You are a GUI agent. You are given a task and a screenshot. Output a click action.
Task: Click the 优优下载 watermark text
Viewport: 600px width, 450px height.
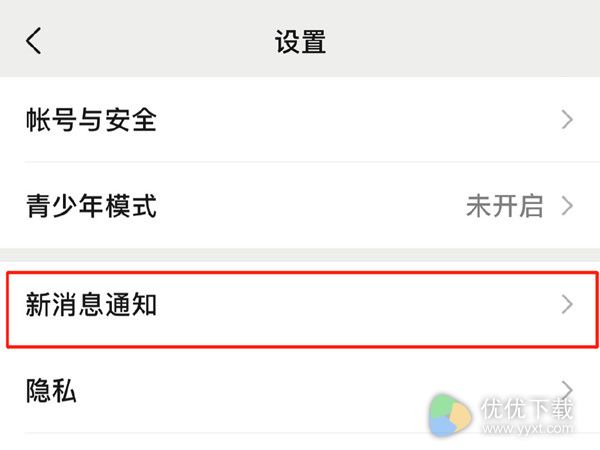click(527, 409)
